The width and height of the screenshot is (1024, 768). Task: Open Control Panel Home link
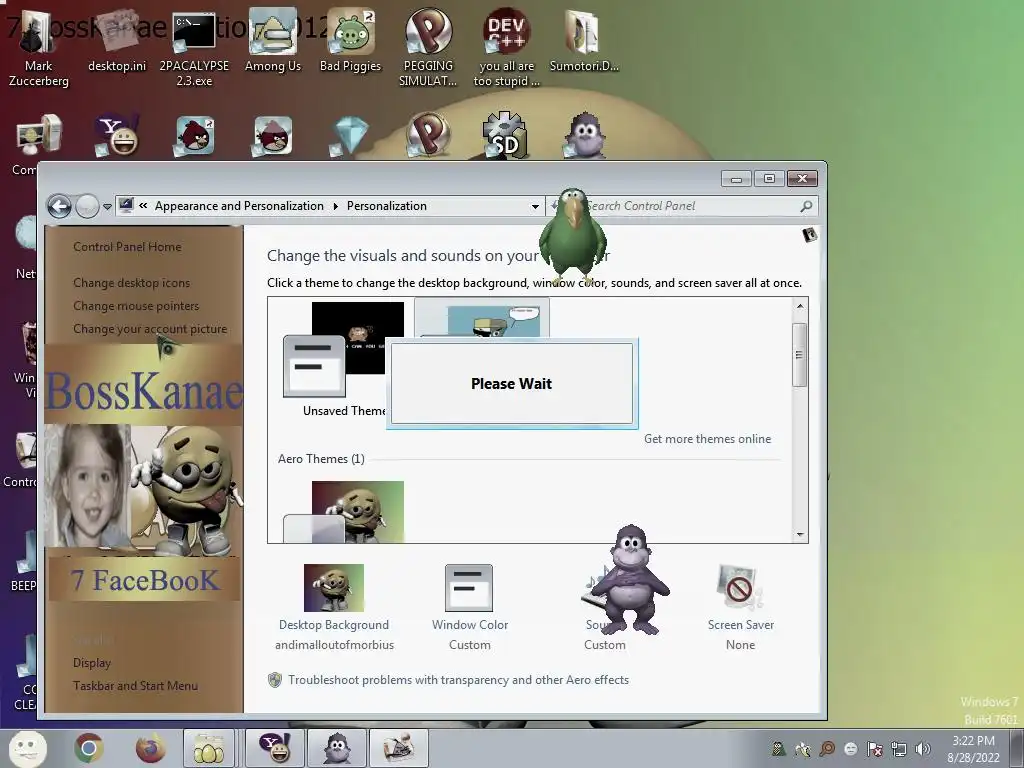[x=127, y=247]
